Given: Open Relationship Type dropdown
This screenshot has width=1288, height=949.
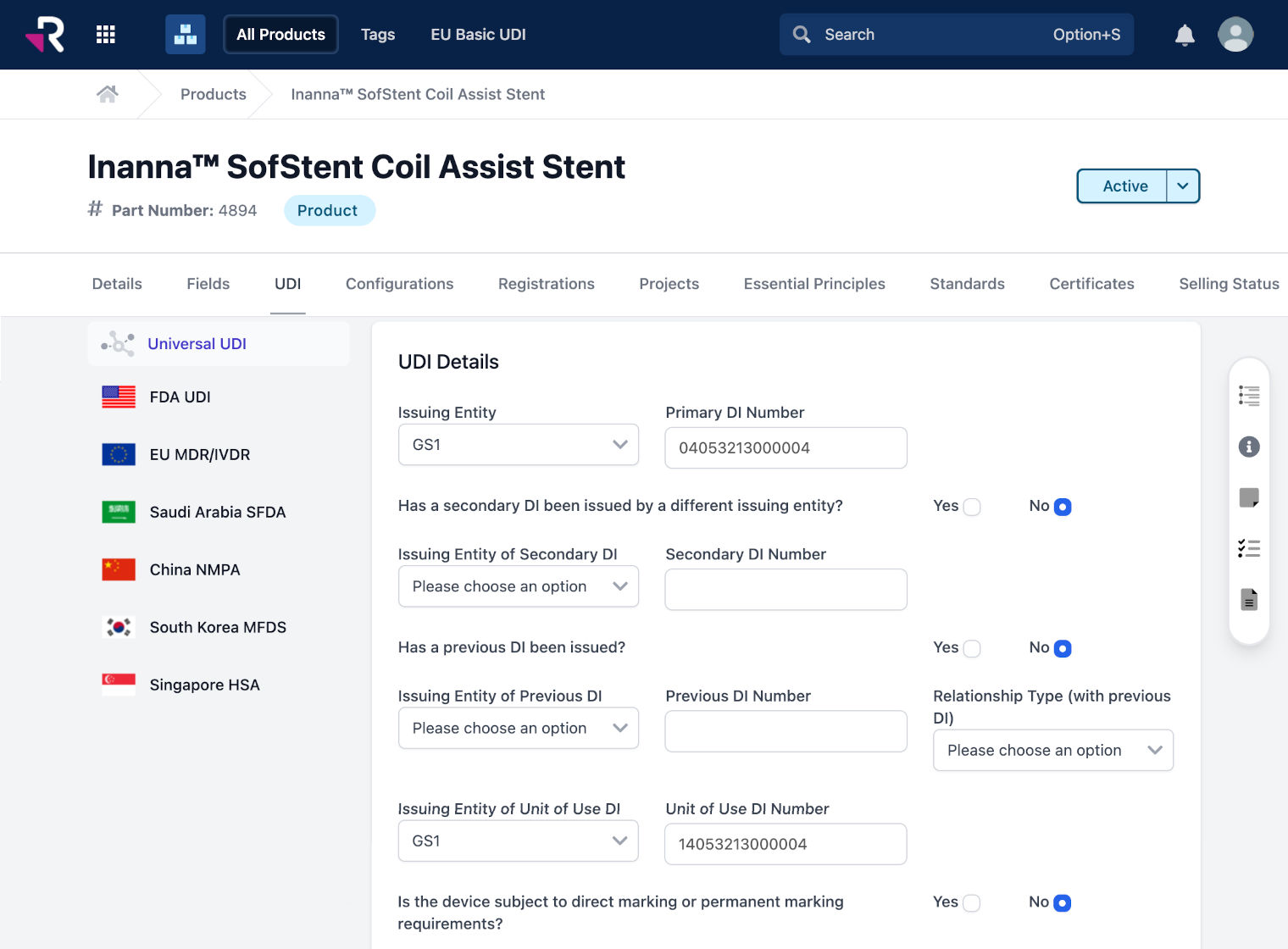Looking at the screenshot, I should pos(1052,751).
